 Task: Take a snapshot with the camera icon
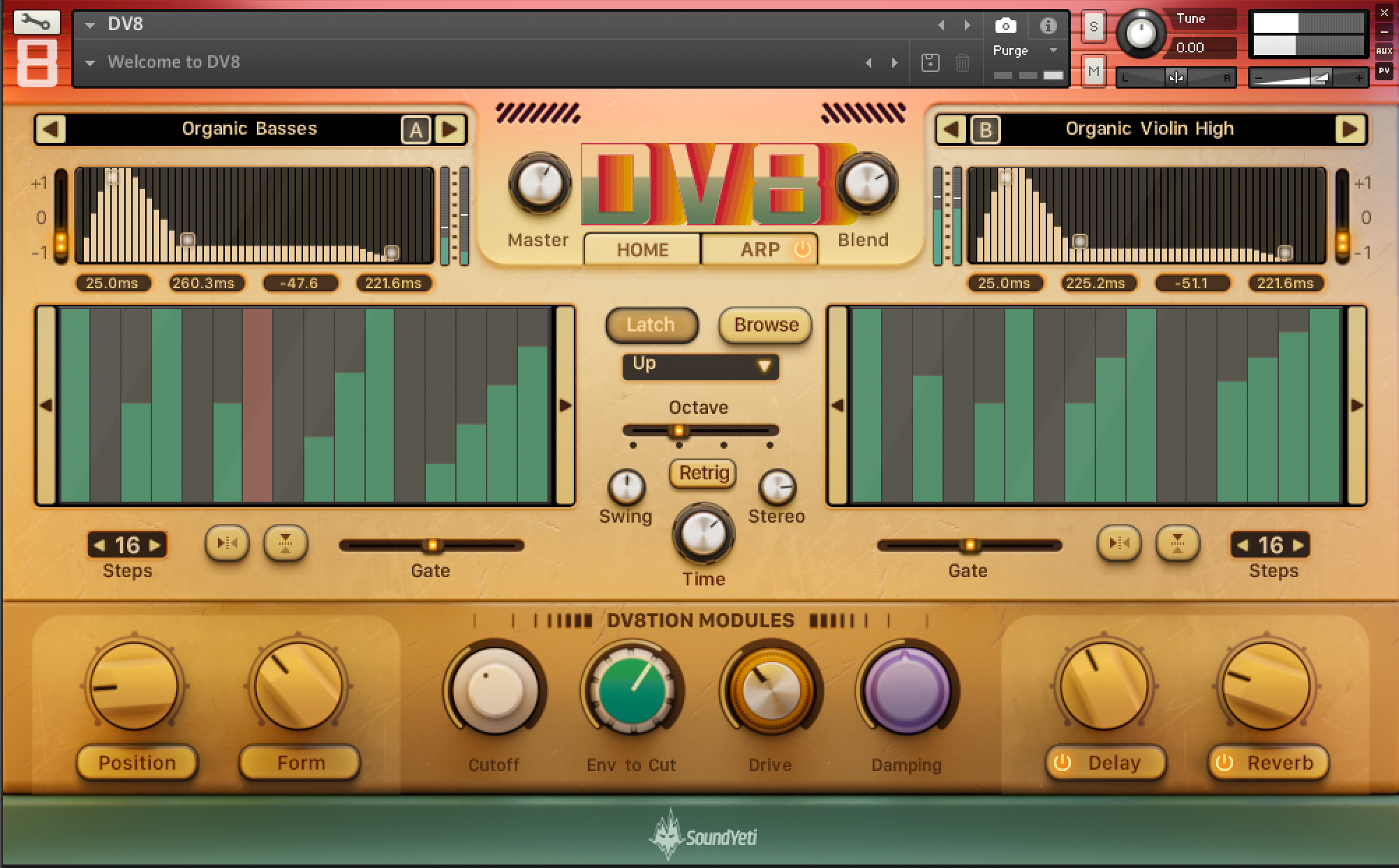tap(1005, 25)
